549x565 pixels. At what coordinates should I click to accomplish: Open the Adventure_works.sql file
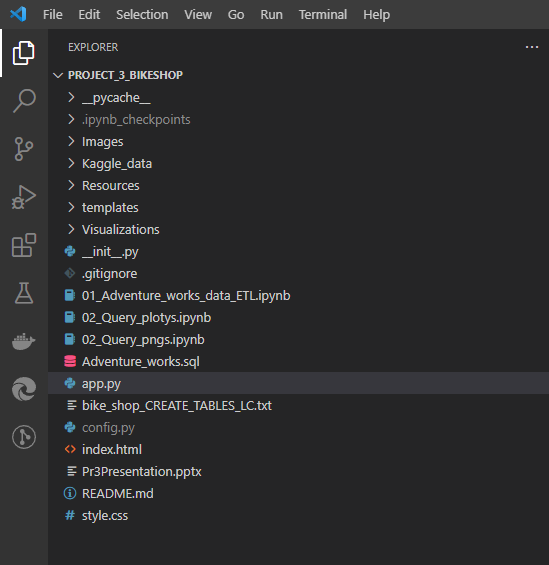coord(141,362)
